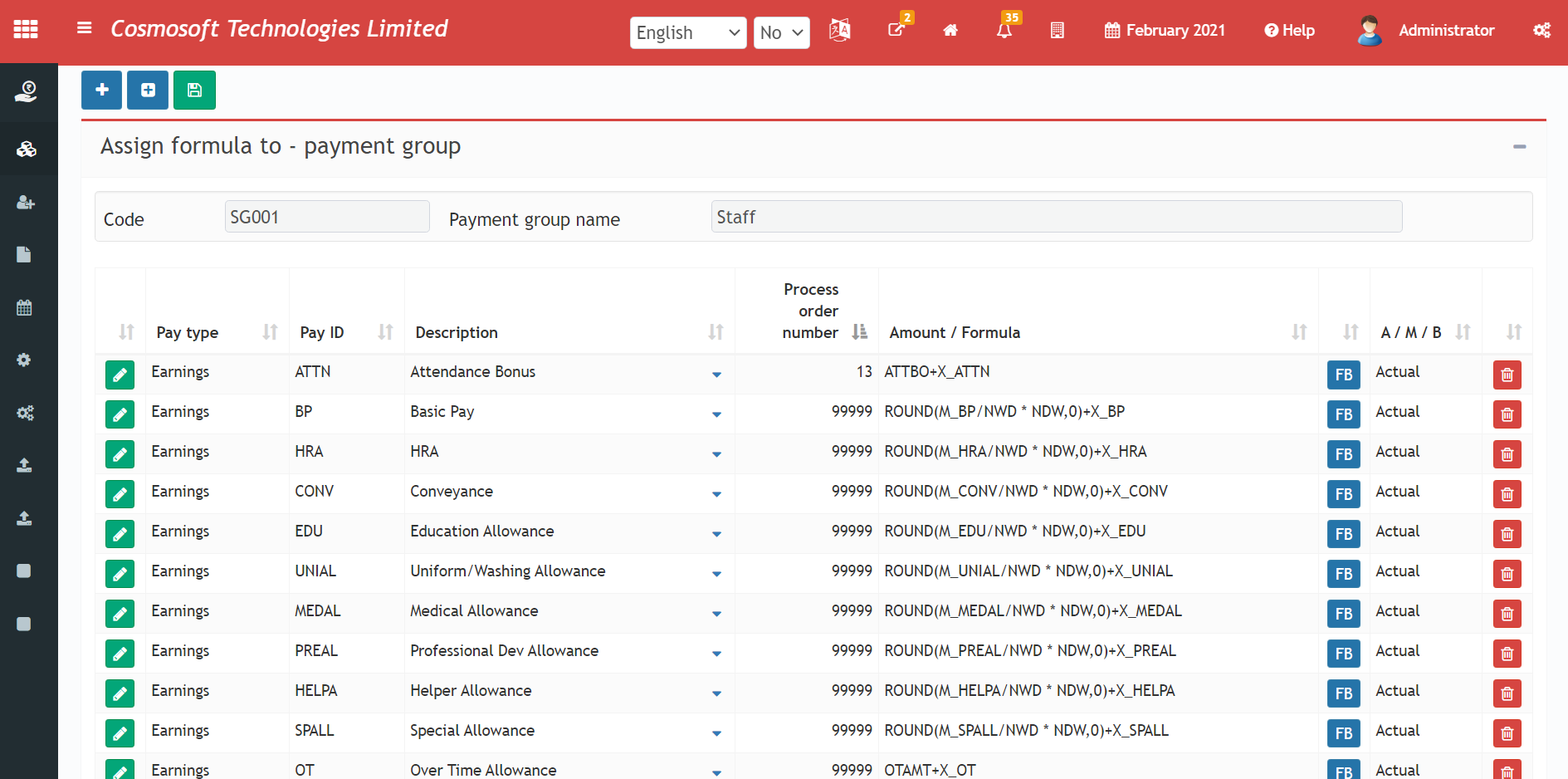Viewport: 1568px width, 779px height.
Task: Click FB button for Conveyance row
Action: point(1343,494)
